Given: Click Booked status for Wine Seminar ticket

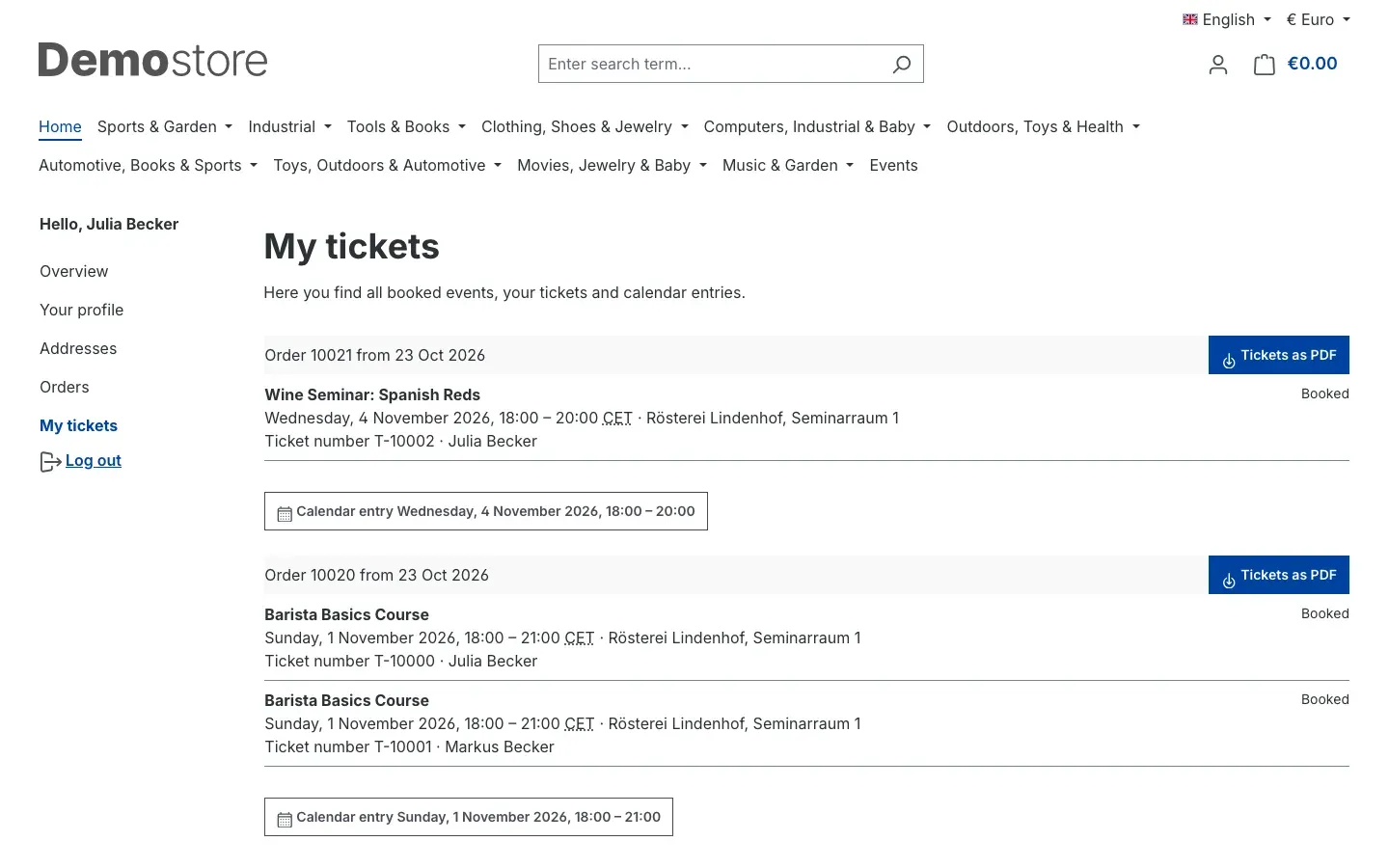Looking at the screenshot, I should [x=1325, y=393].
